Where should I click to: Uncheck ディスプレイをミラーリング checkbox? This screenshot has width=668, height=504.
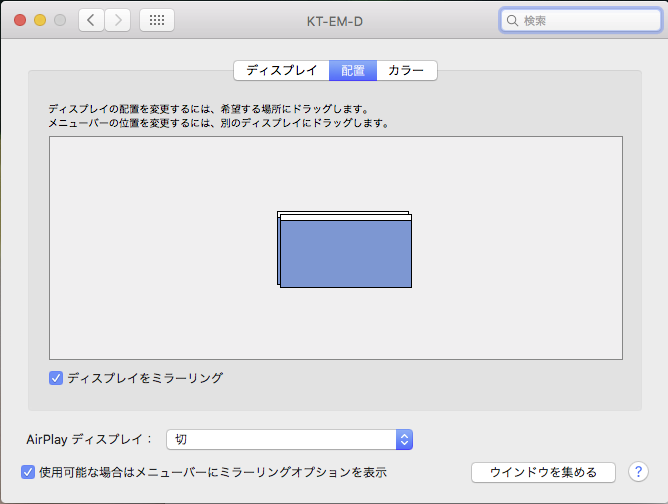tap(56, 378)
